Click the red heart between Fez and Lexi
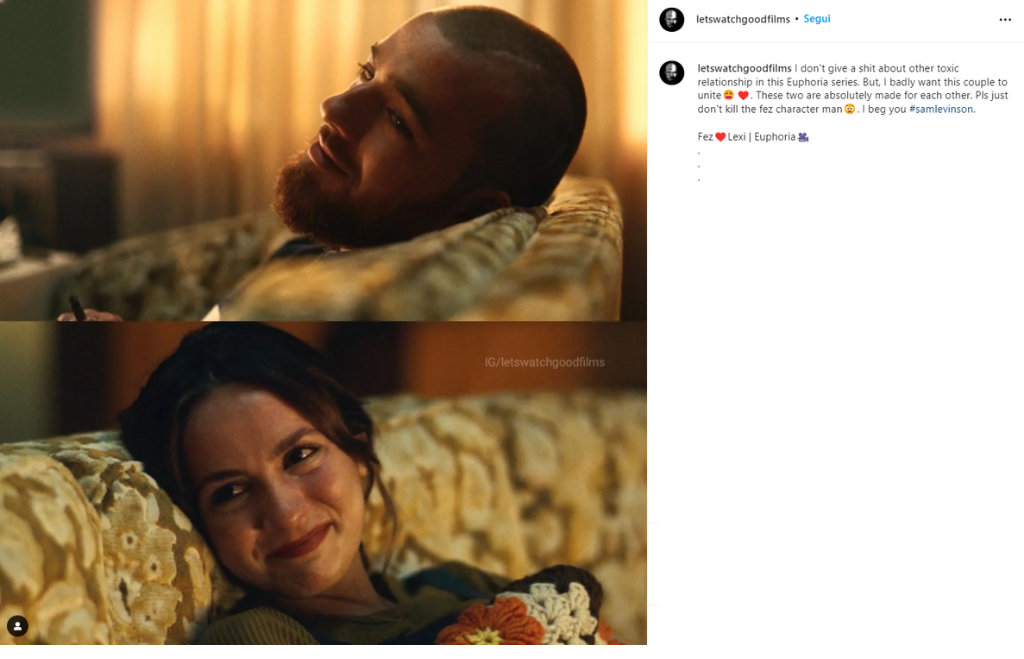This screenshot has height=659, width=1024. coord(720,137)
